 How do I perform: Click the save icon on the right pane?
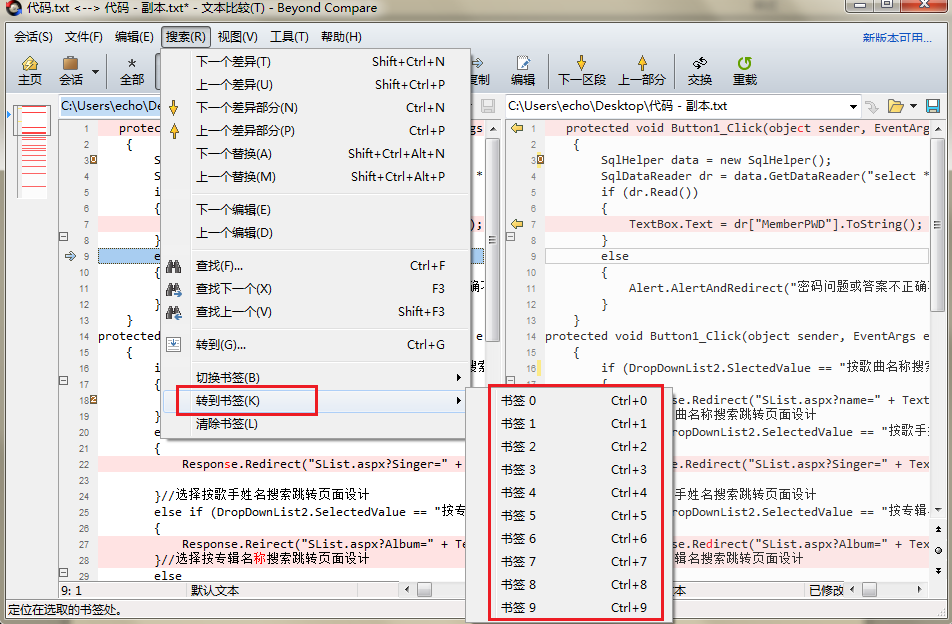point(933,105)
